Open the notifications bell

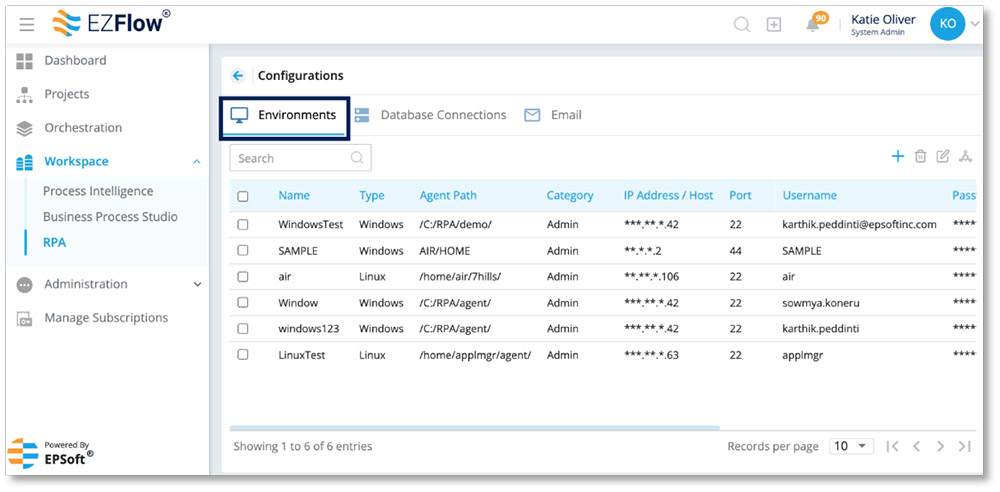click(x=812, y=25)
